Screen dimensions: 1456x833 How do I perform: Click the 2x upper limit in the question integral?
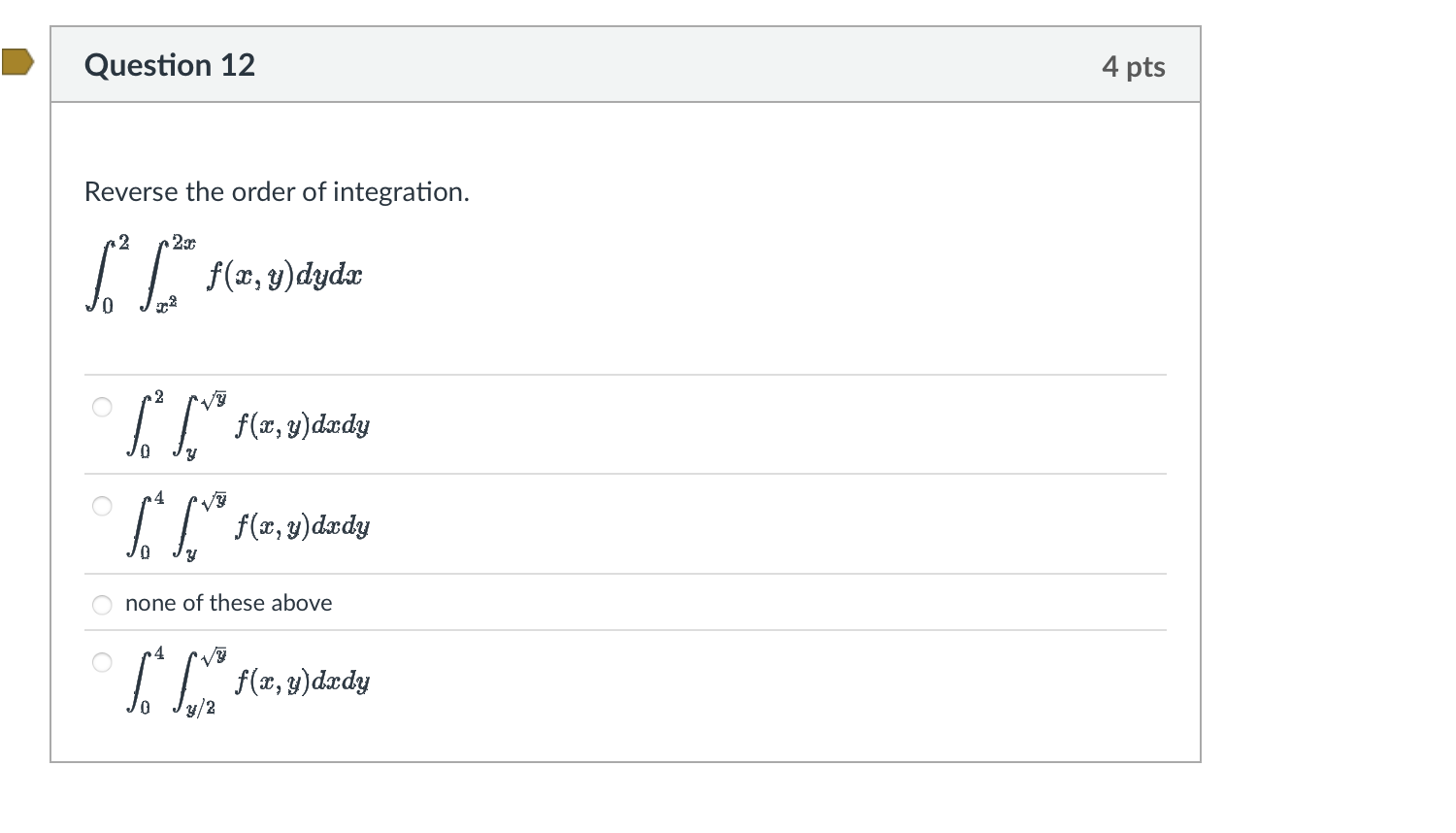click(x=184, y=242)
